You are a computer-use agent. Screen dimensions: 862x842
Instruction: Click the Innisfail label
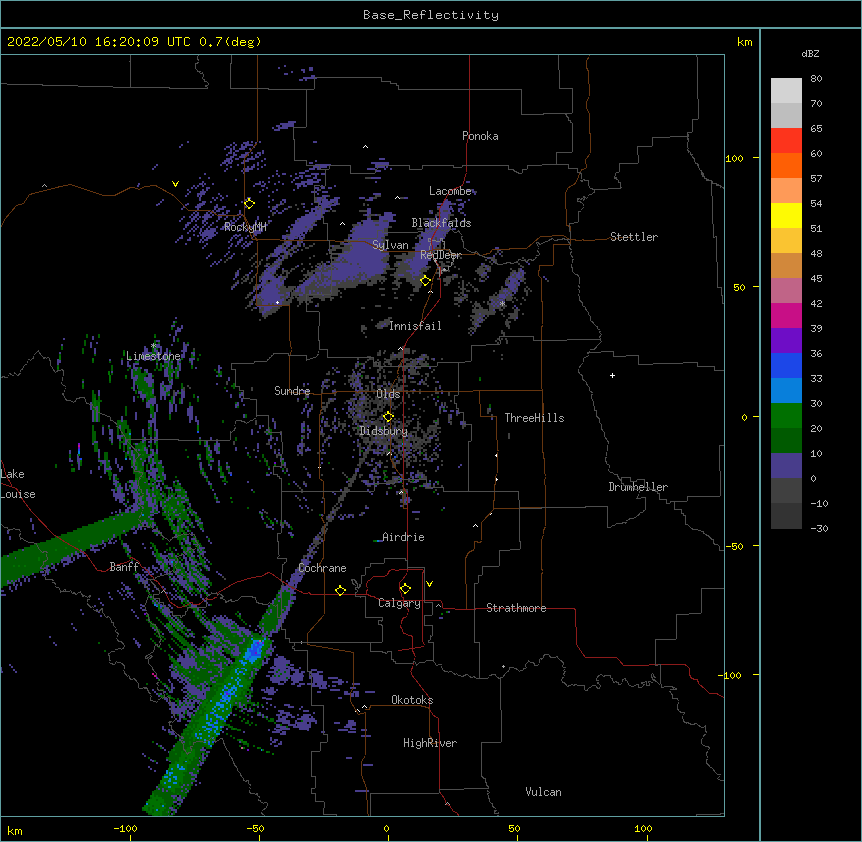415,326
